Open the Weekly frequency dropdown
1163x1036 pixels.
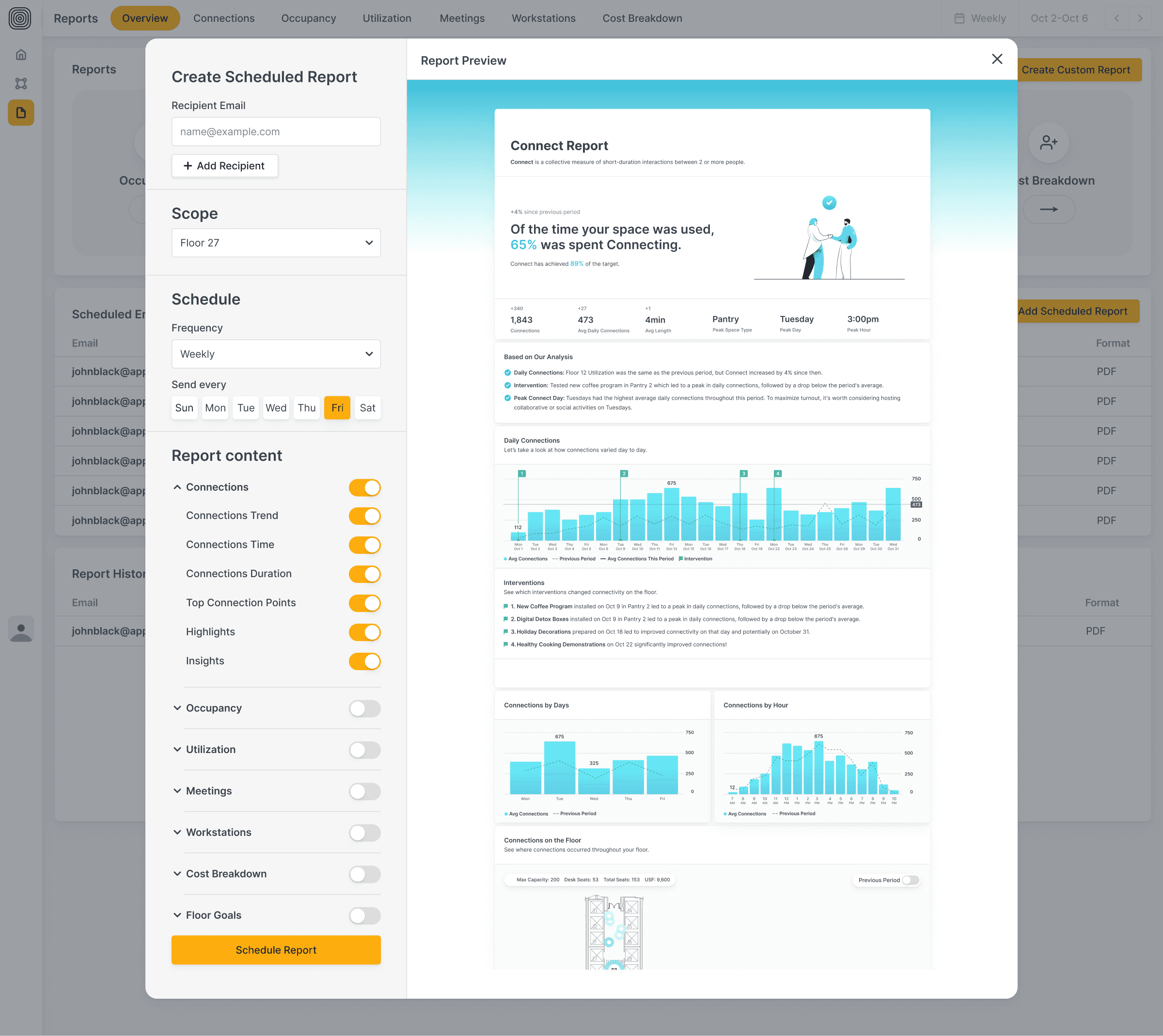(x=276, y=354)
